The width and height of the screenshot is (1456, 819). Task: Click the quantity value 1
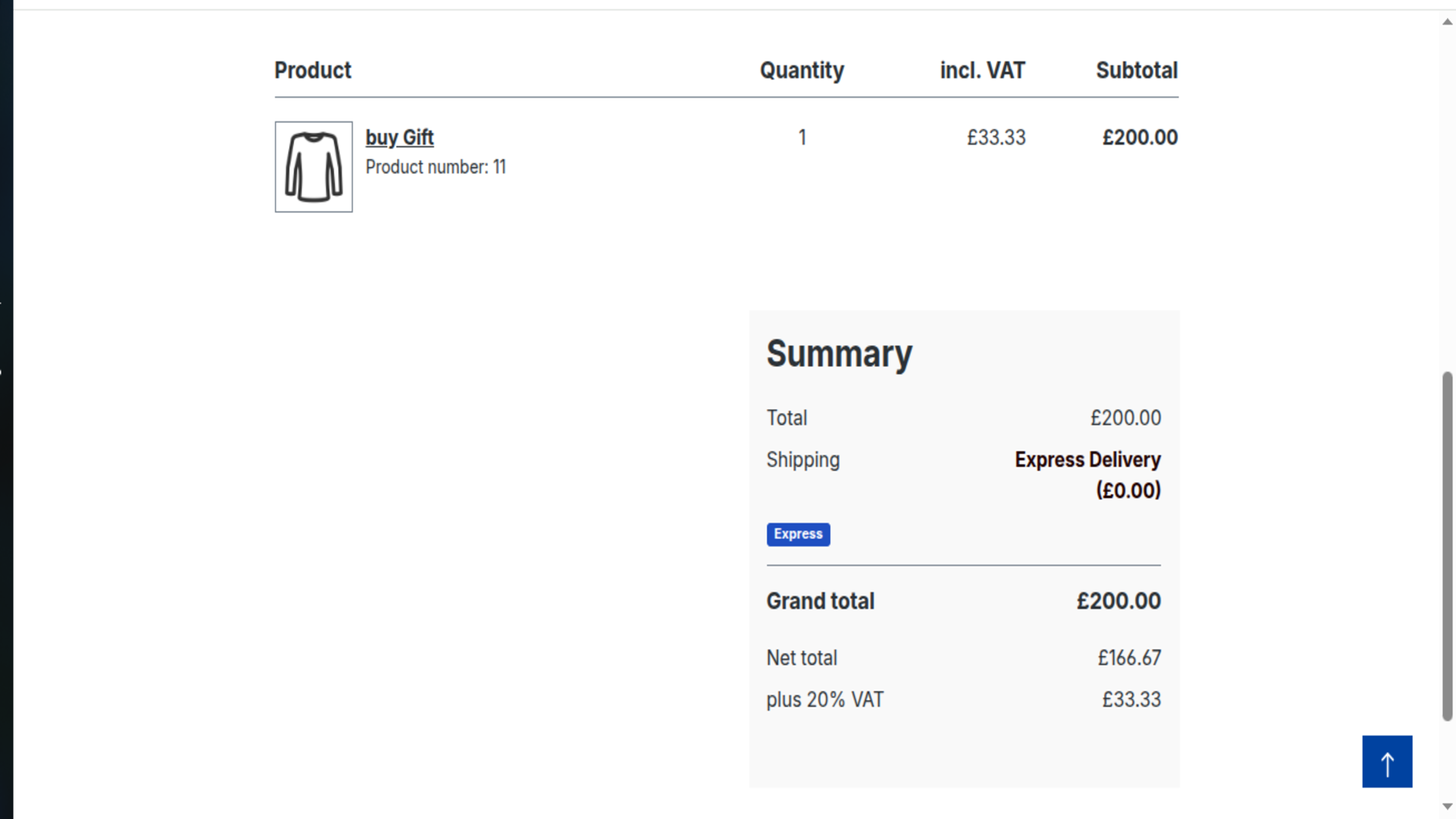click(802, 137)
